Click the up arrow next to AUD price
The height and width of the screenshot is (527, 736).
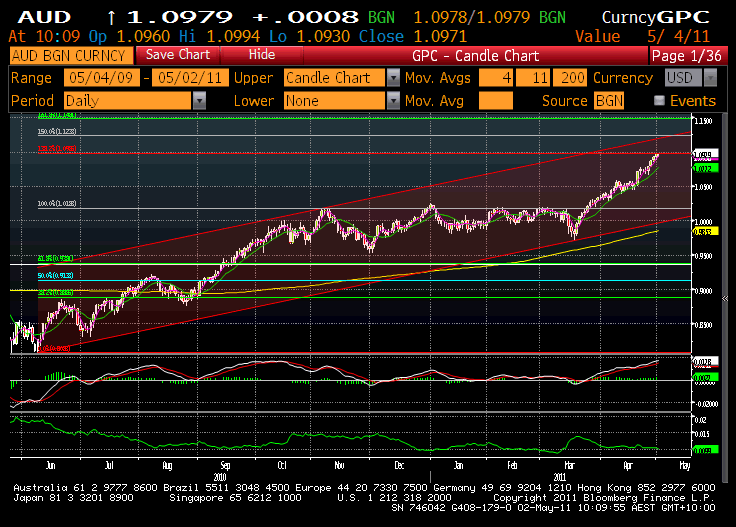pyautogui.click(x=111, y=18)
